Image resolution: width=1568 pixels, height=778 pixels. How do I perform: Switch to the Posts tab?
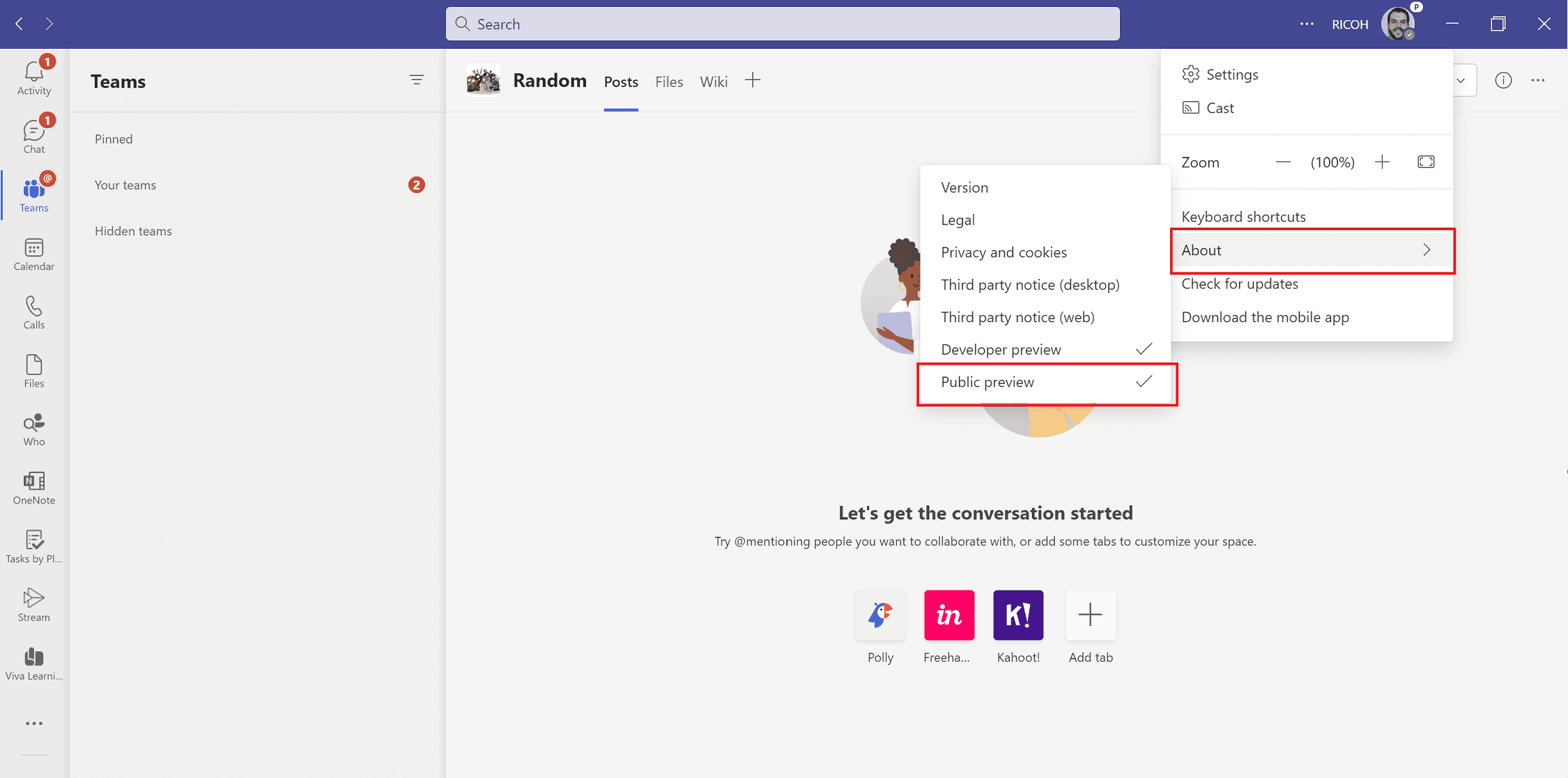coord(621,82)
